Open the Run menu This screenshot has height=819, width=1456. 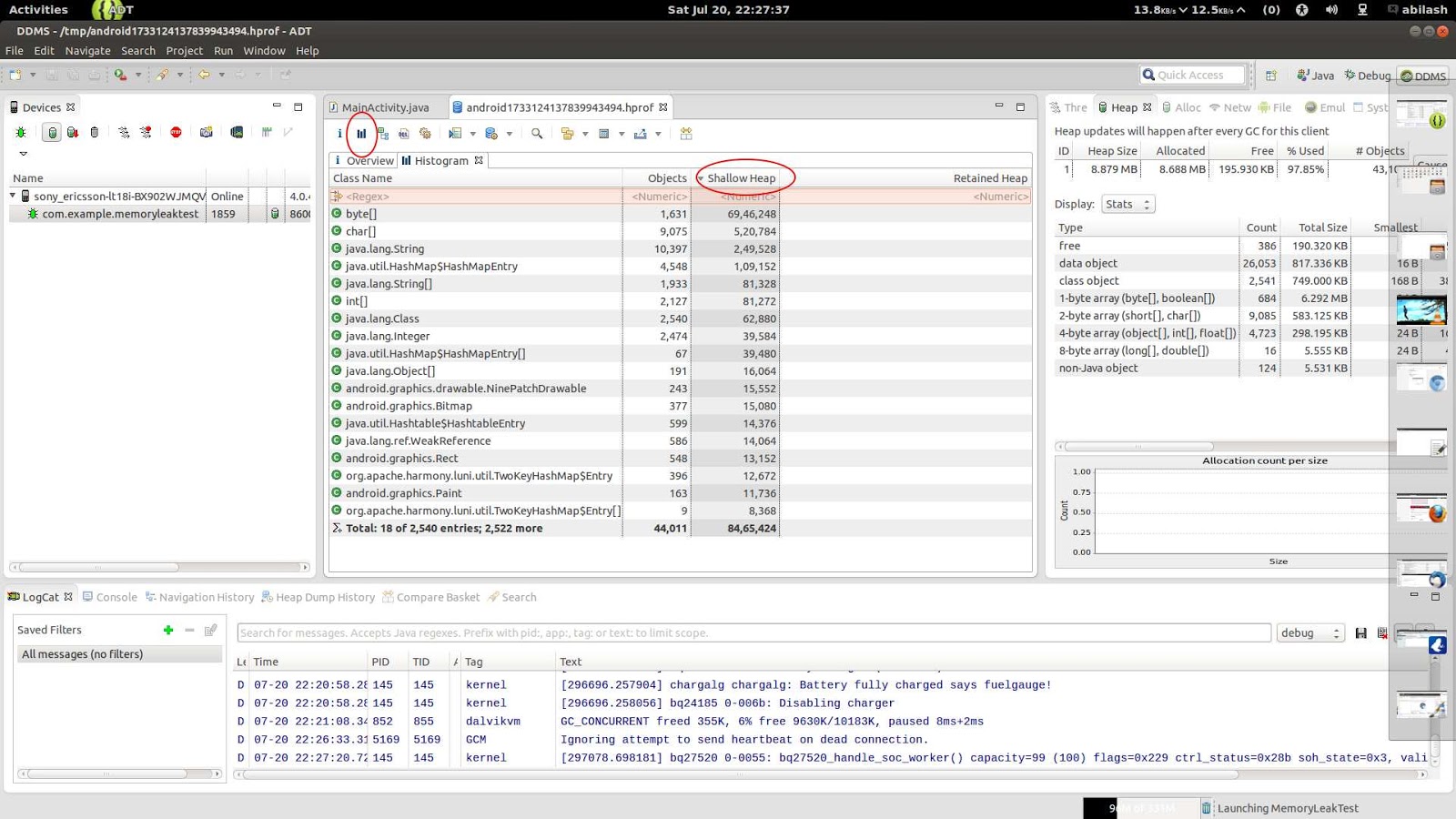(x=223, y=50)
